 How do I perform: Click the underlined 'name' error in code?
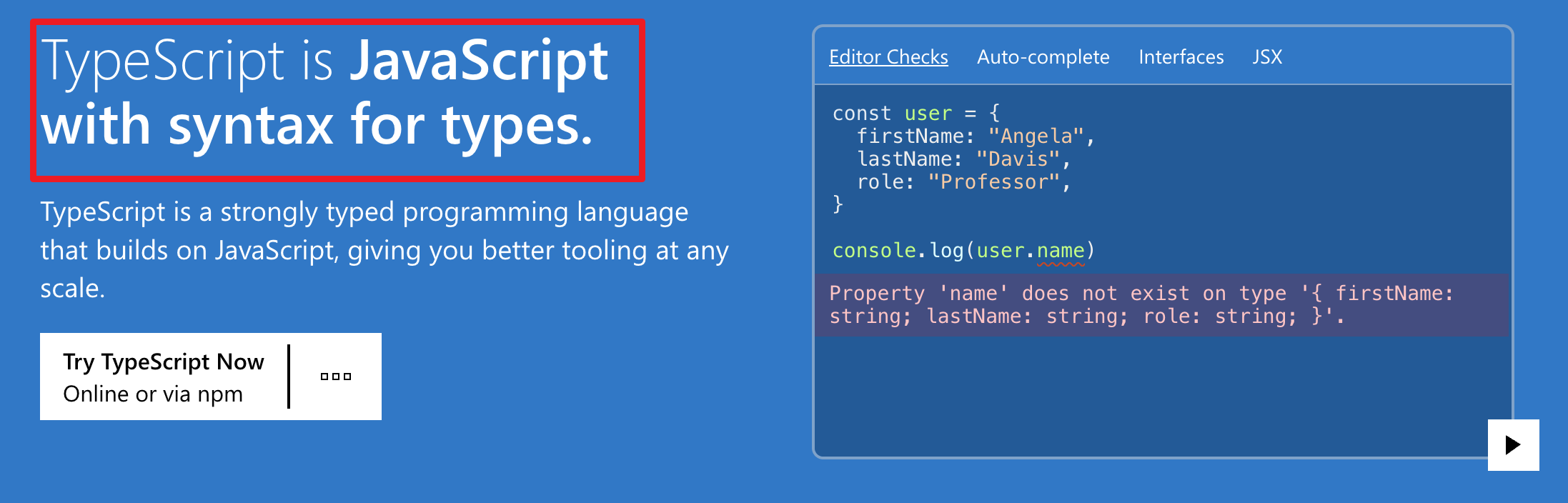point(1061,251)
